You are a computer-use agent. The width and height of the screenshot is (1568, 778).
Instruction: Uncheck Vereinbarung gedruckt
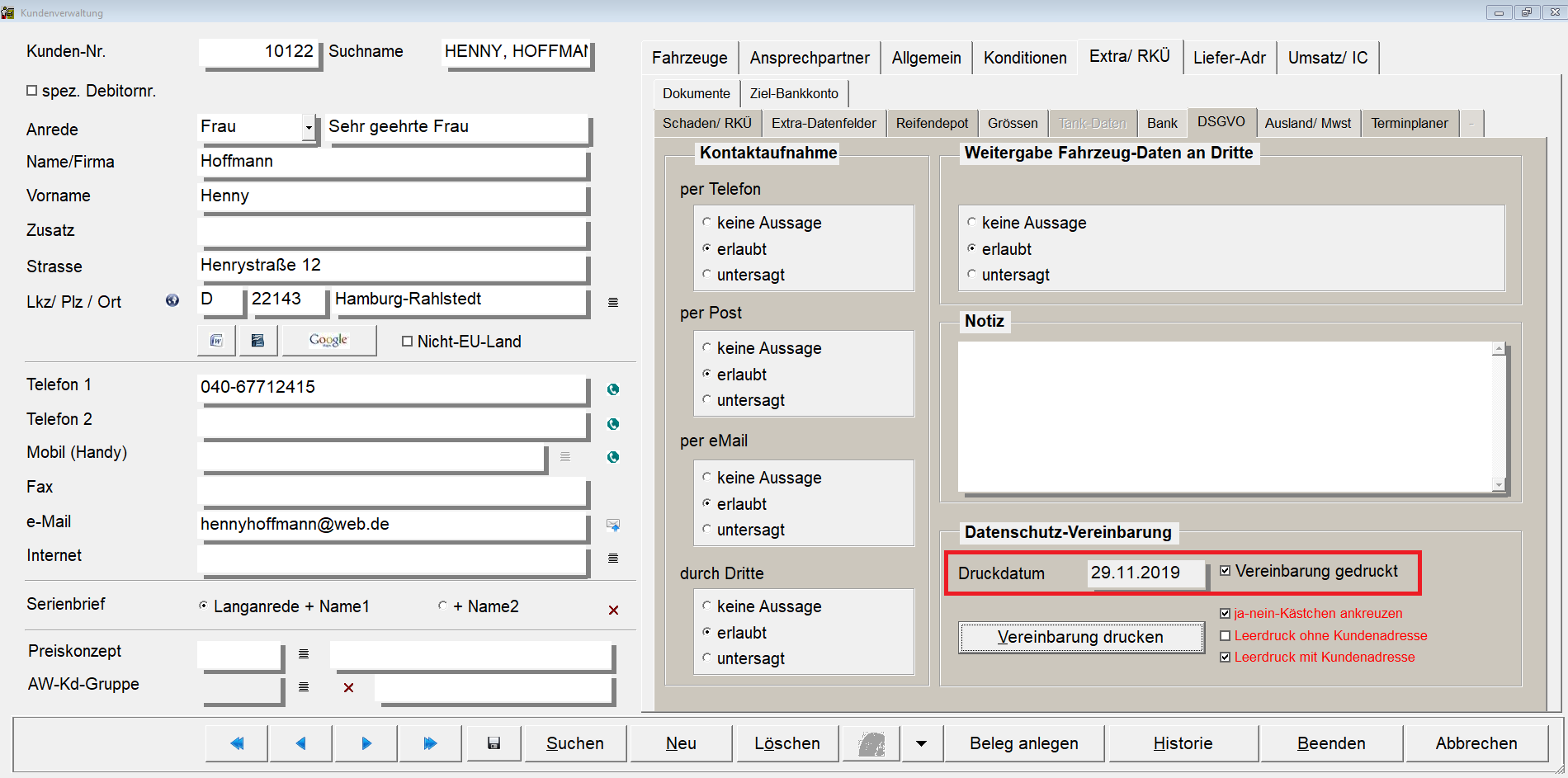coord(1226,571)
